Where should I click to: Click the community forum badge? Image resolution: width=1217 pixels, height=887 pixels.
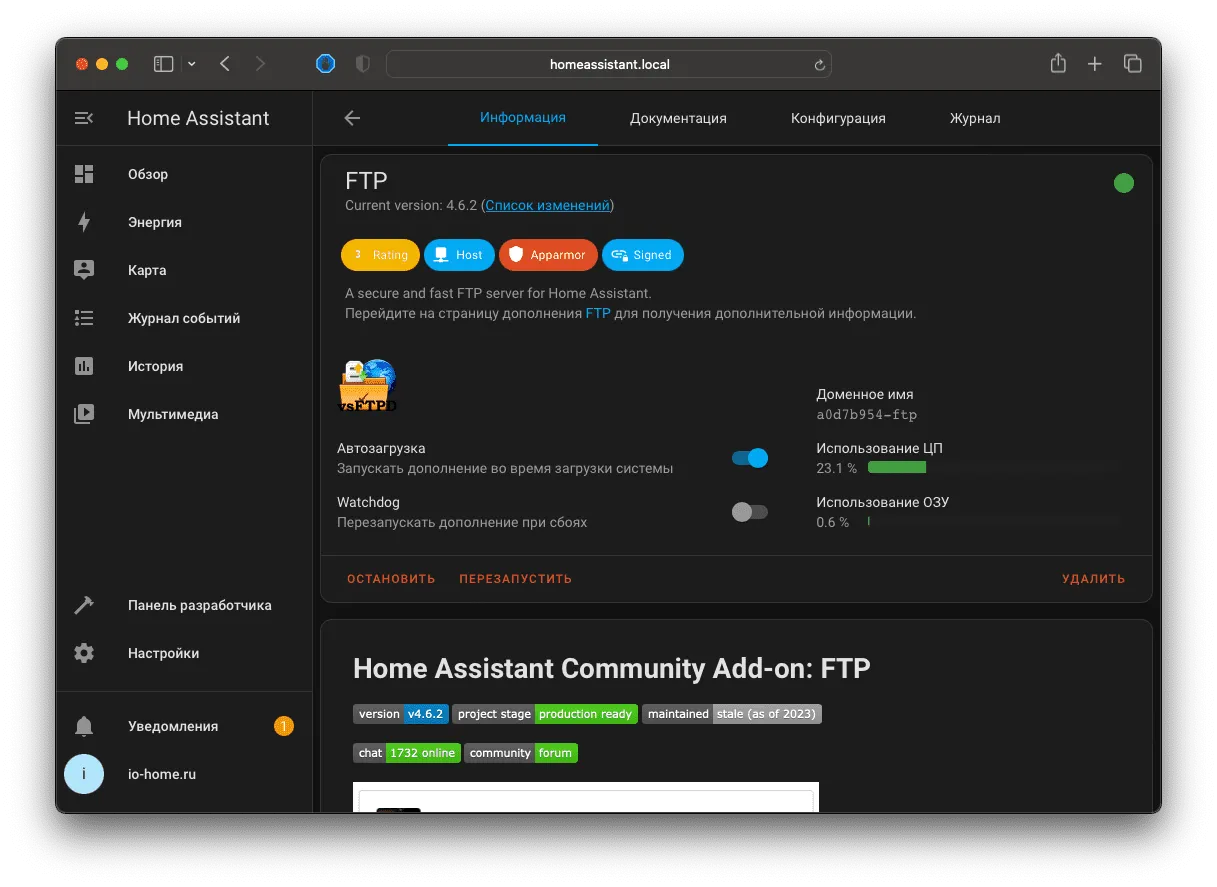[521, 752]
